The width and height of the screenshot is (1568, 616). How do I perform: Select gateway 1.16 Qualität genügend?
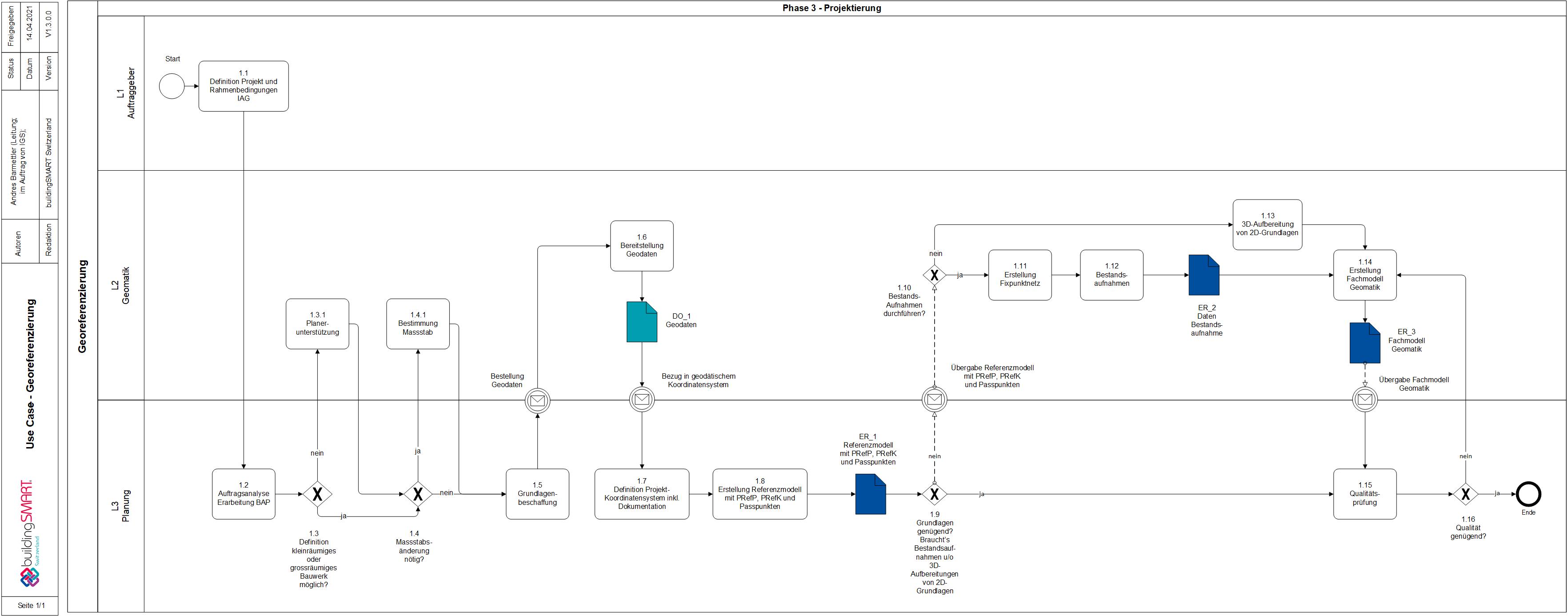[1466, 494]
